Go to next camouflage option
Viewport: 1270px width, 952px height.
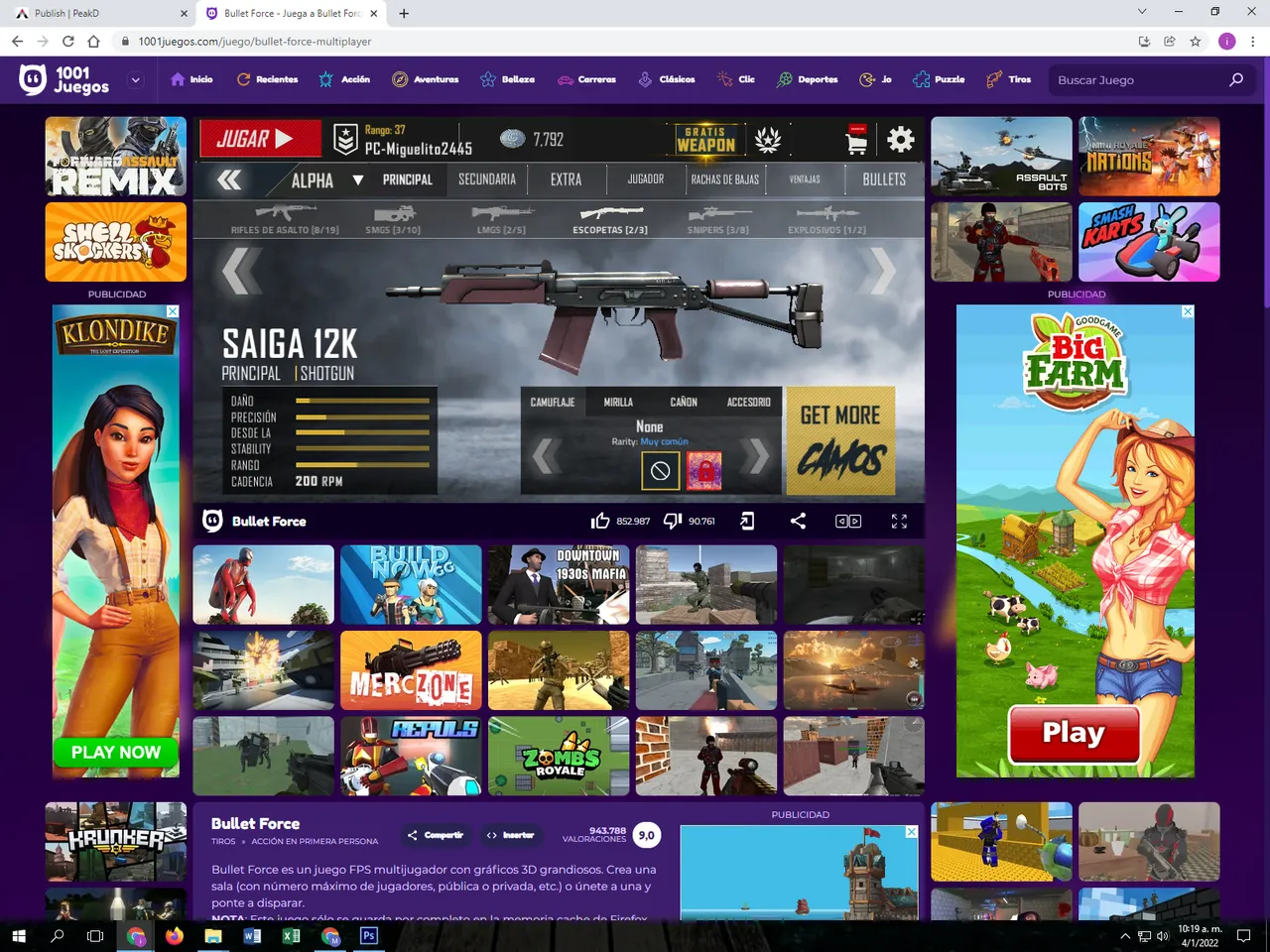[757, 456]
